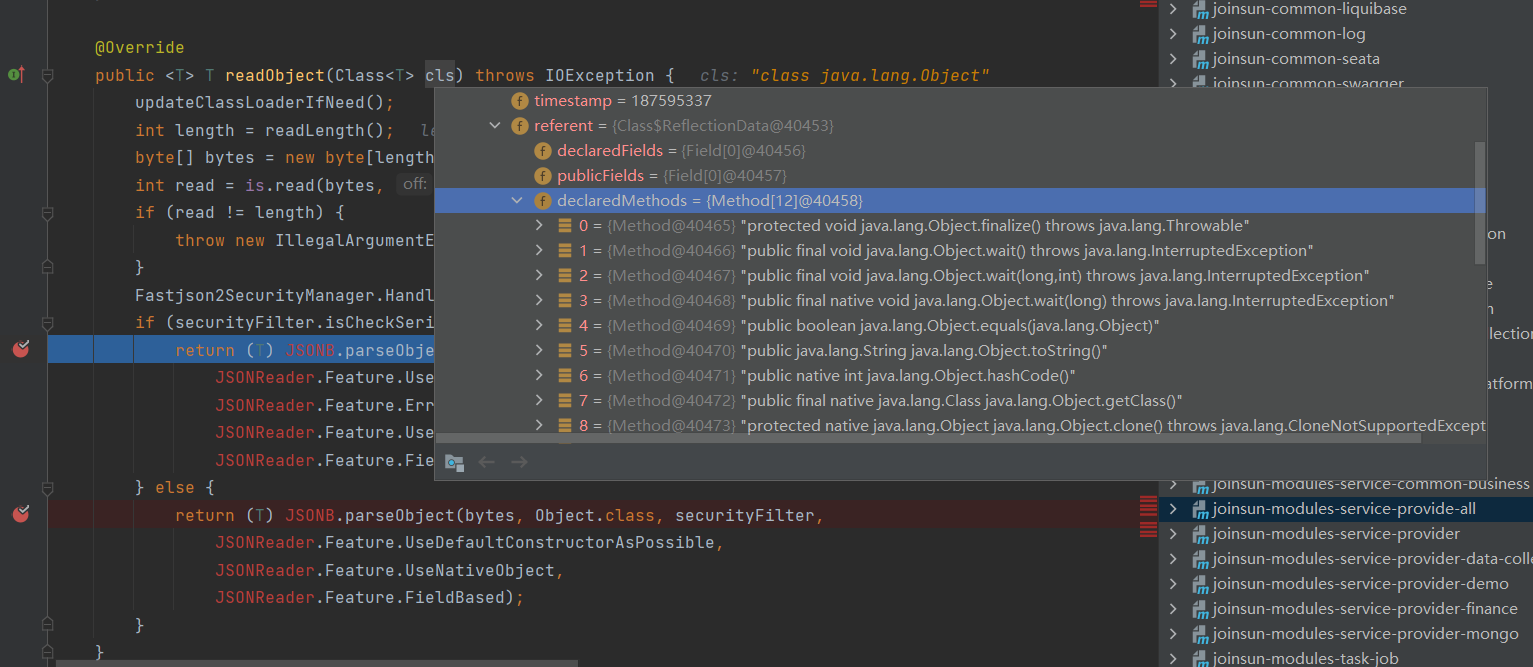
Task: Select the joinsun-modules-task-job row
Action: (x=1346, y=658)
